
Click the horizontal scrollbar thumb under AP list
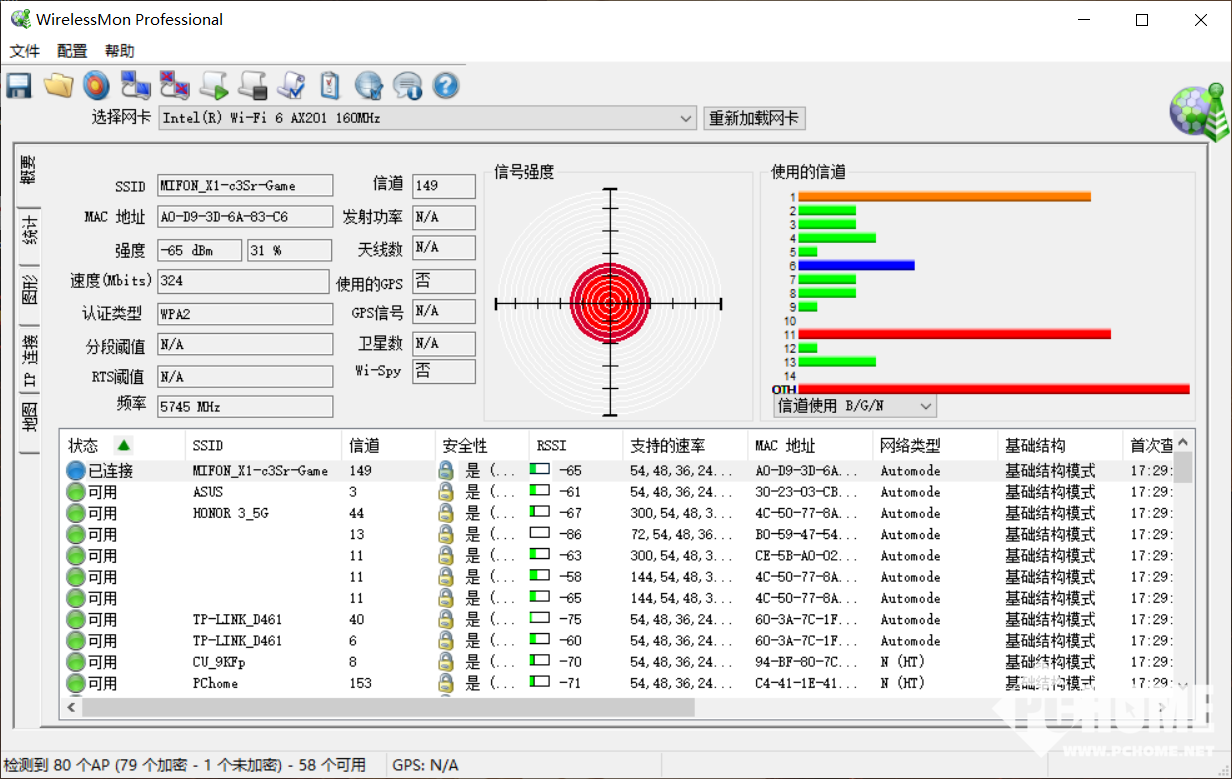tap(388, 707)
